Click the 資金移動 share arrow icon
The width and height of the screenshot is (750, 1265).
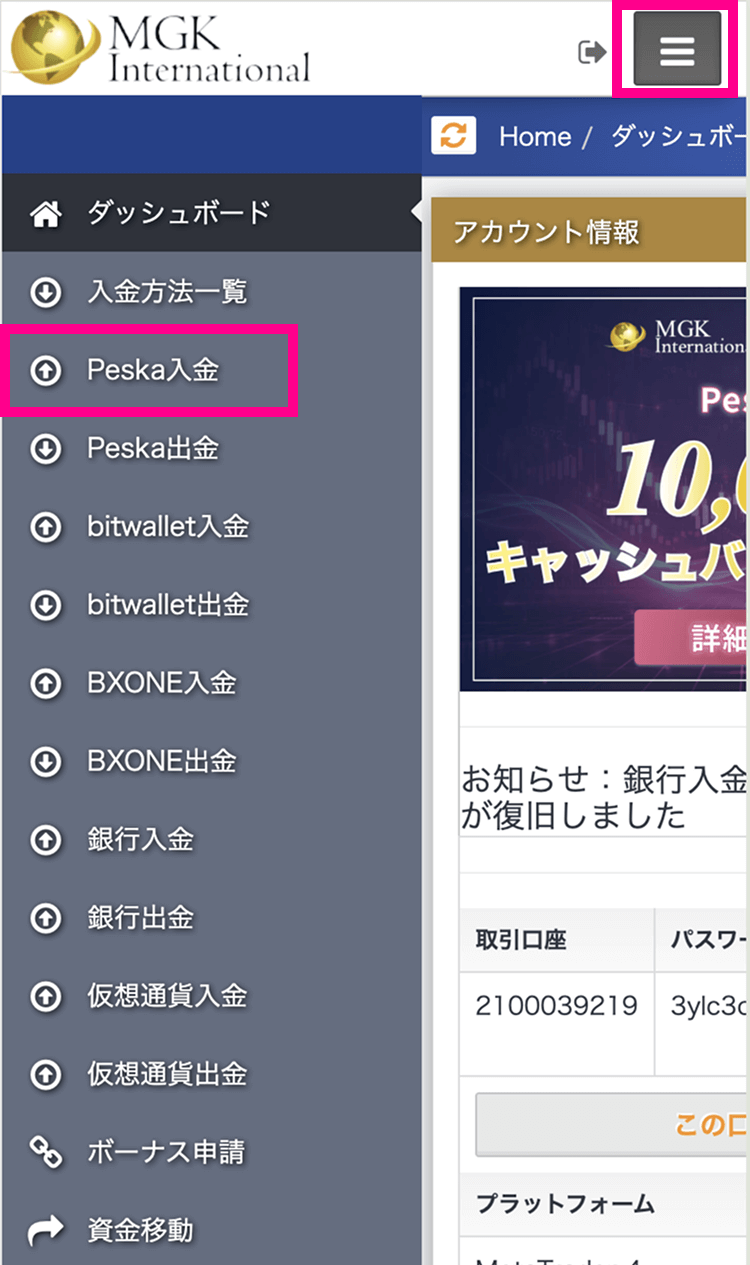point(46,1231)
